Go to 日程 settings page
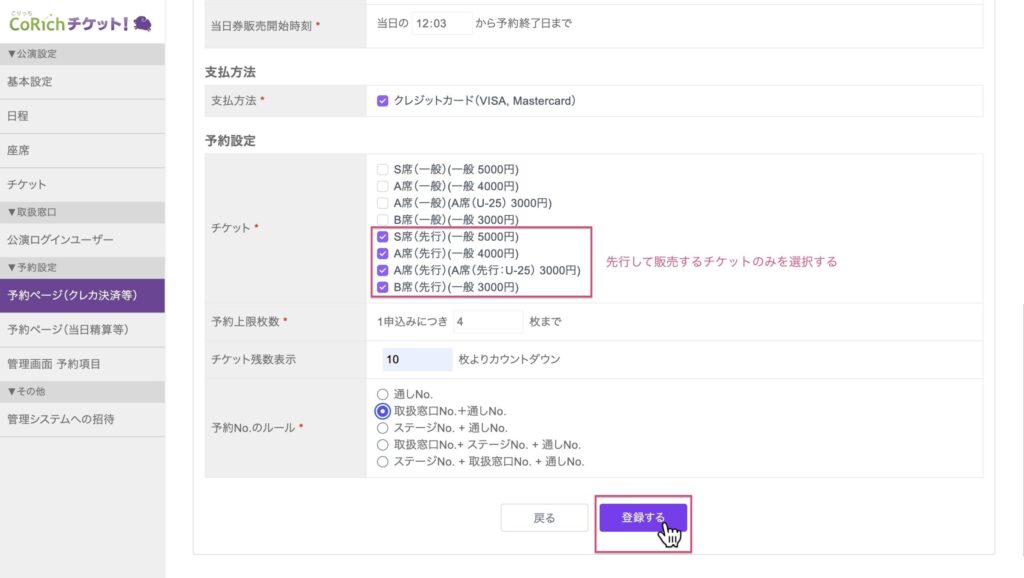This screenshot has width=1024, height=578. (x=18, y=116)
